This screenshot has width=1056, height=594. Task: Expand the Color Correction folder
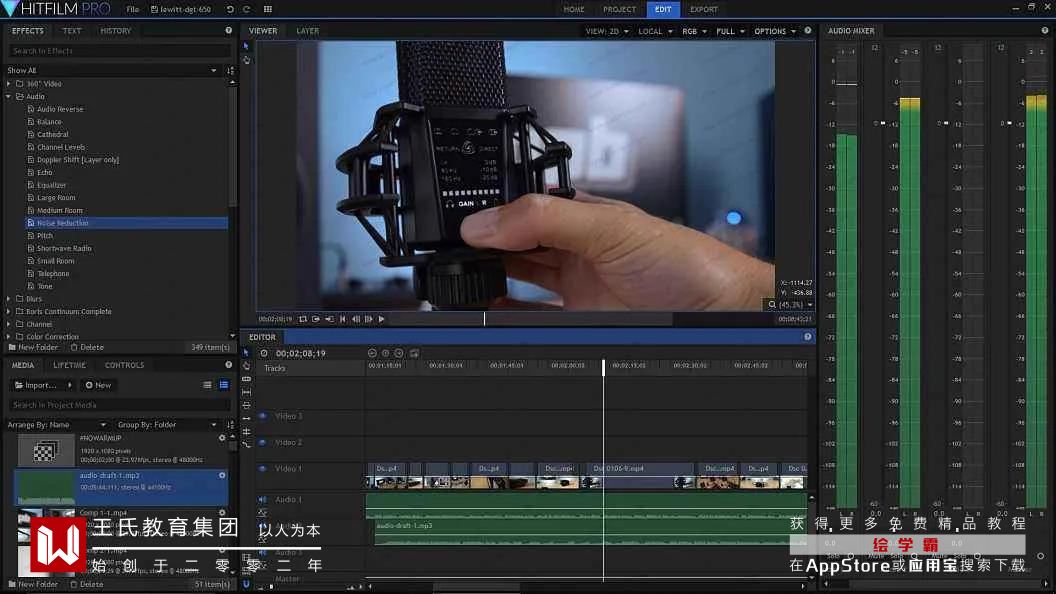click(9, 336)
